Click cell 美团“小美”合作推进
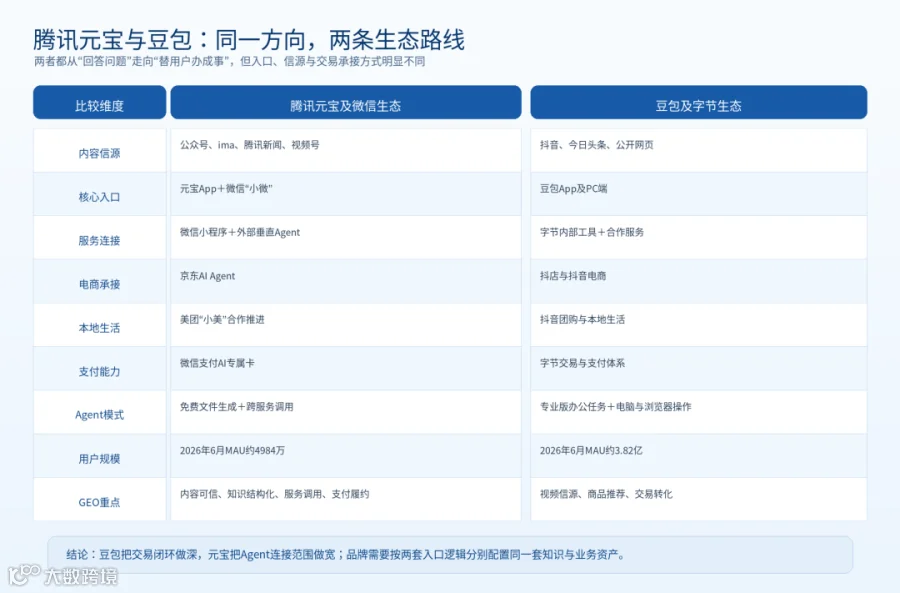The width and height of the screenshot is (900, 593). (x=346, y=325)
